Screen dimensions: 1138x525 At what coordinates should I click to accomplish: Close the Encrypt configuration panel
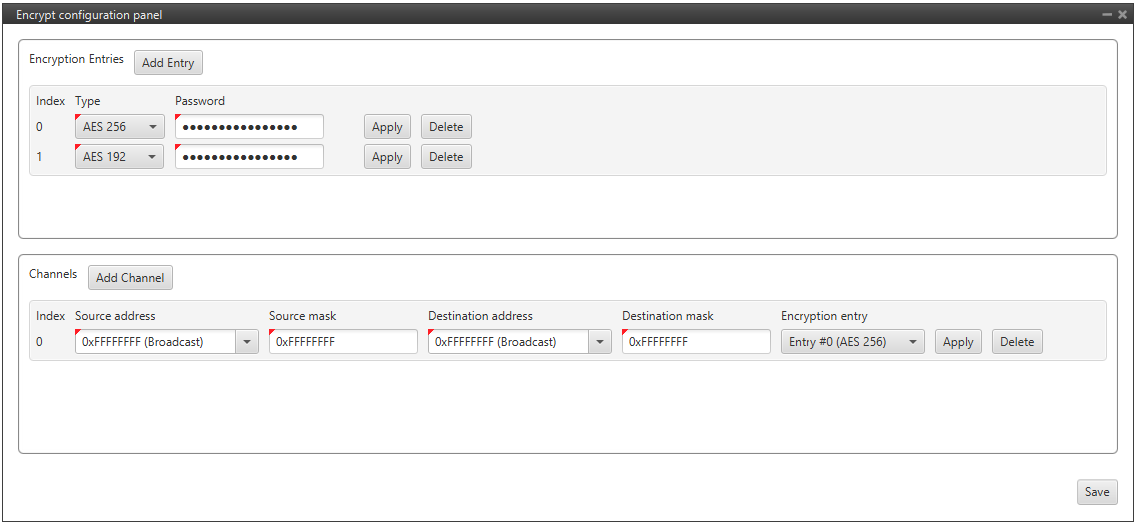click(x=1122, y=15)
